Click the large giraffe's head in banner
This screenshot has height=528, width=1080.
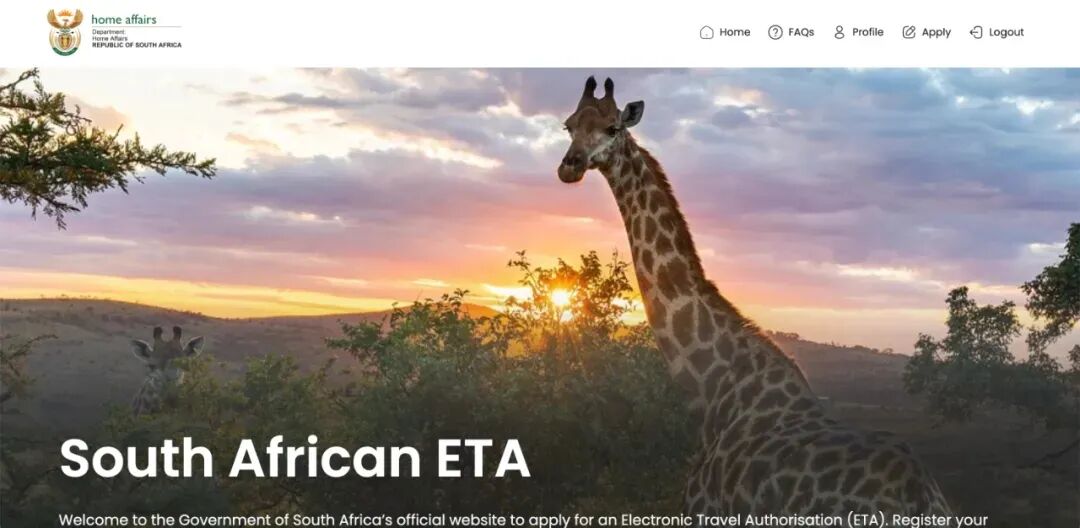point(598,131)
